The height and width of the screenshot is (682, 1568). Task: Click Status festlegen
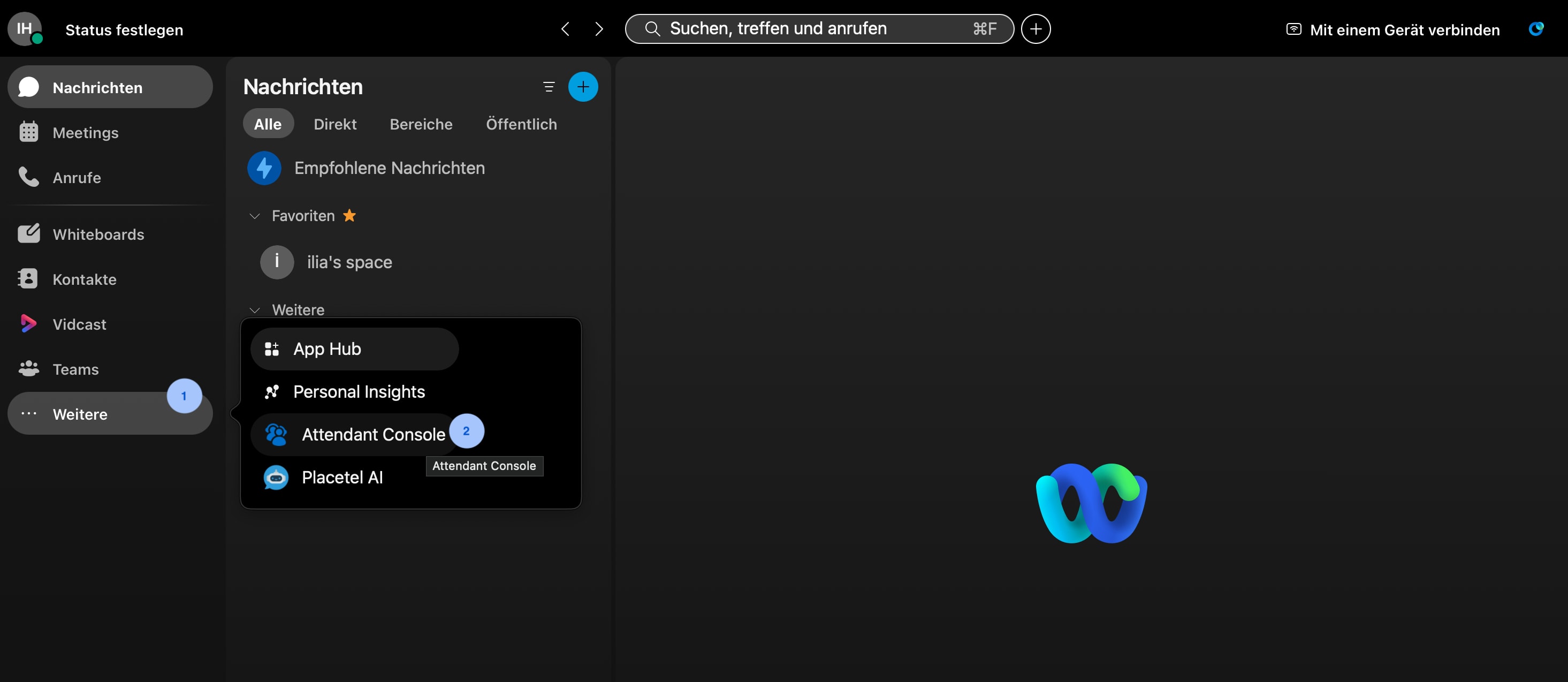coord(124,30)
